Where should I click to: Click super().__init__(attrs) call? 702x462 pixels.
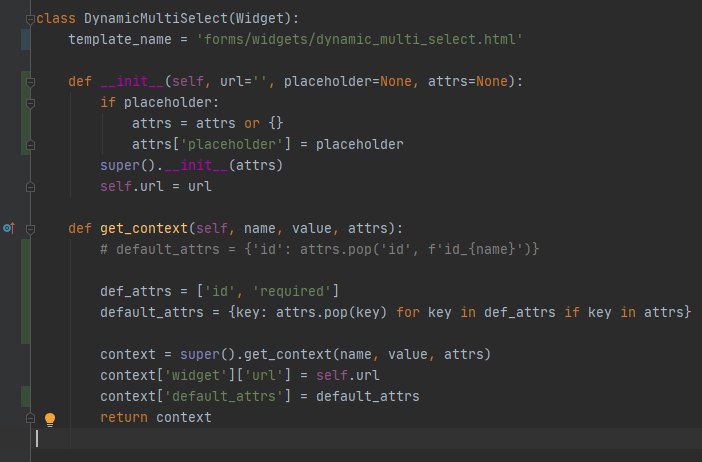click(191, 166)
